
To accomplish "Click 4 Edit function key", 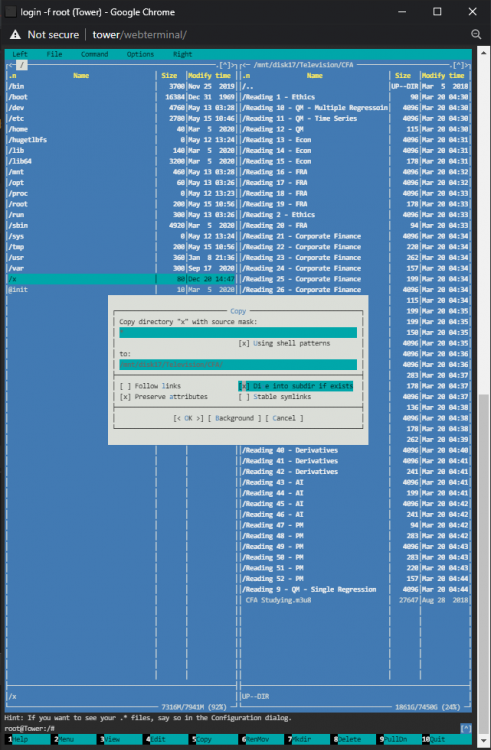I will pyautogui.click(x=166, y=739).
